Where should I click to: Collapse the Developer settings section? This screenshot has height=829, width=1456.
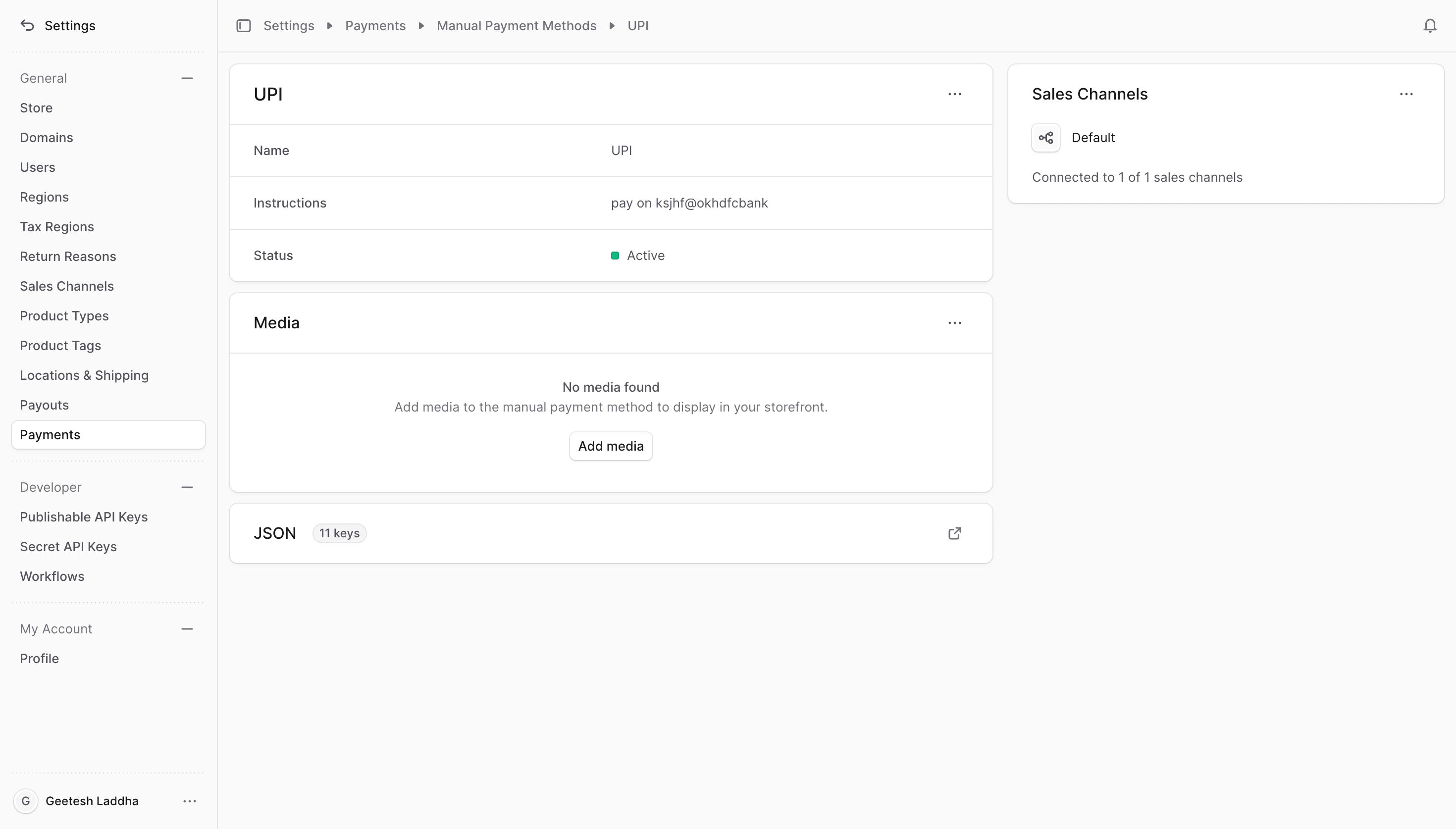pos(187,487)
